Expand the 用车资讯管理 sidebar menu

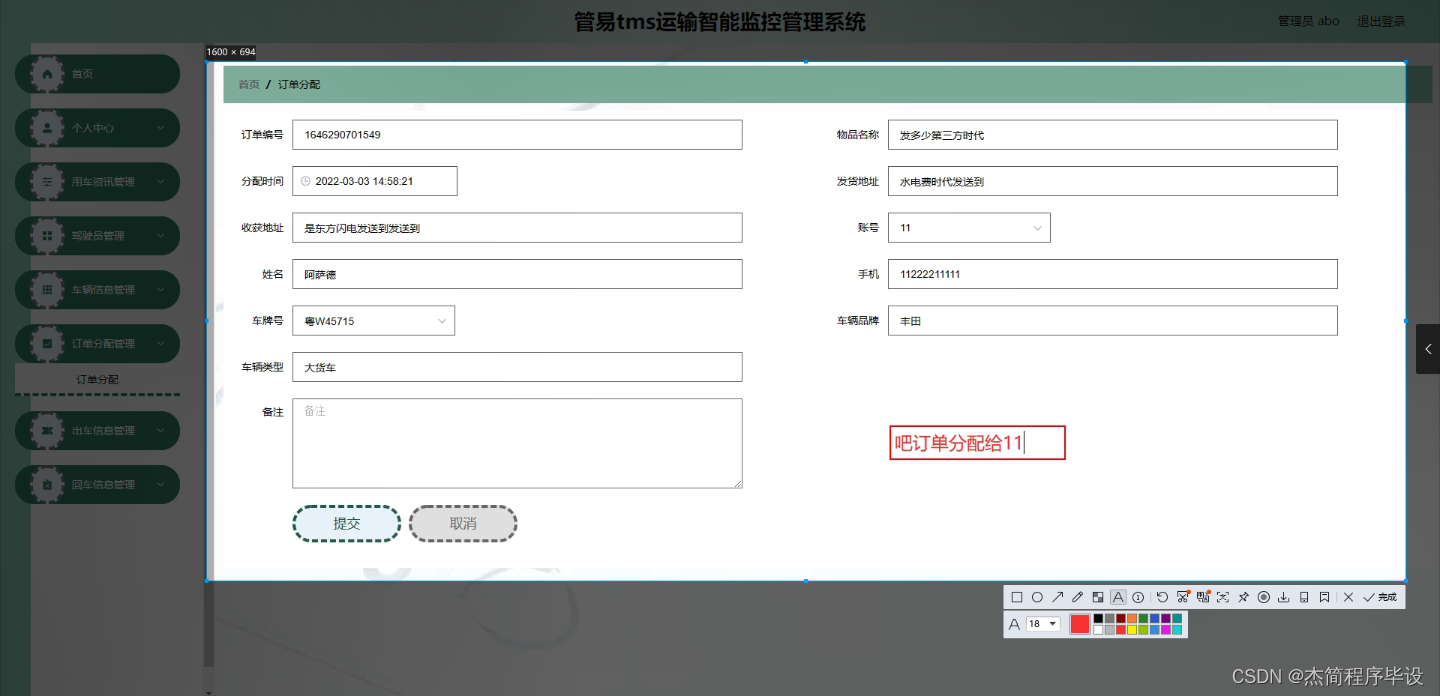[x=97, y=182]
